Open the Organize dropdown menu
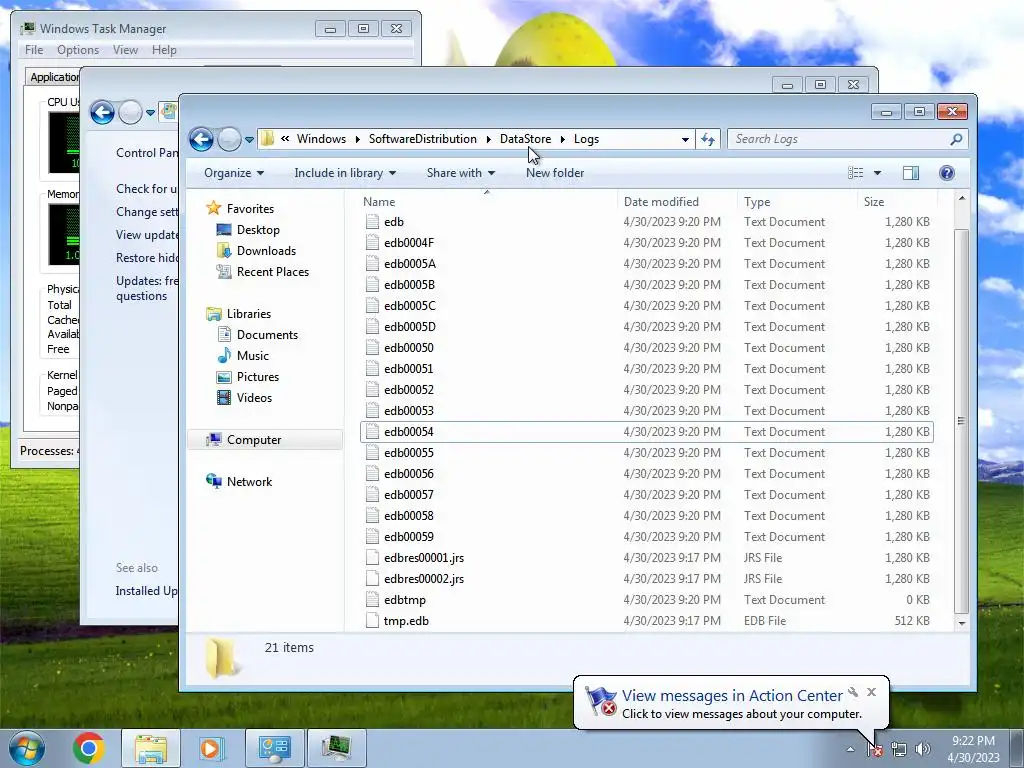This screenshot has height=768, width=1024. [234, 173]
